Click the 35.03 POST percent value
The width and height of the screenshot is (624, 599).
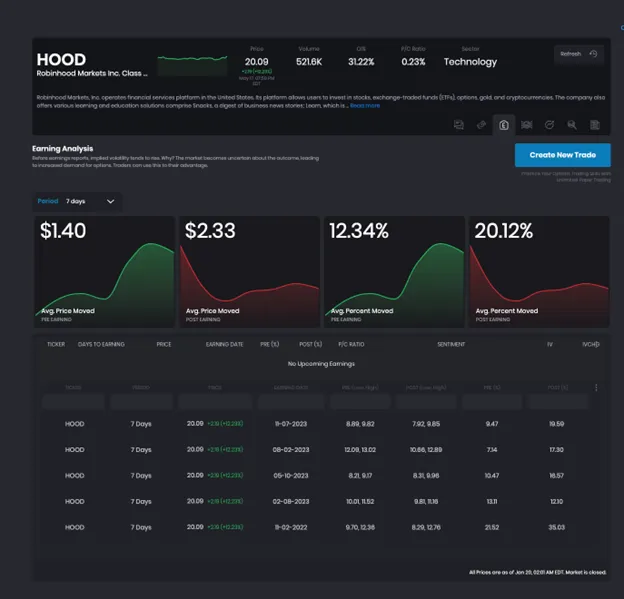pyautogui.click(x=556, y=527)
